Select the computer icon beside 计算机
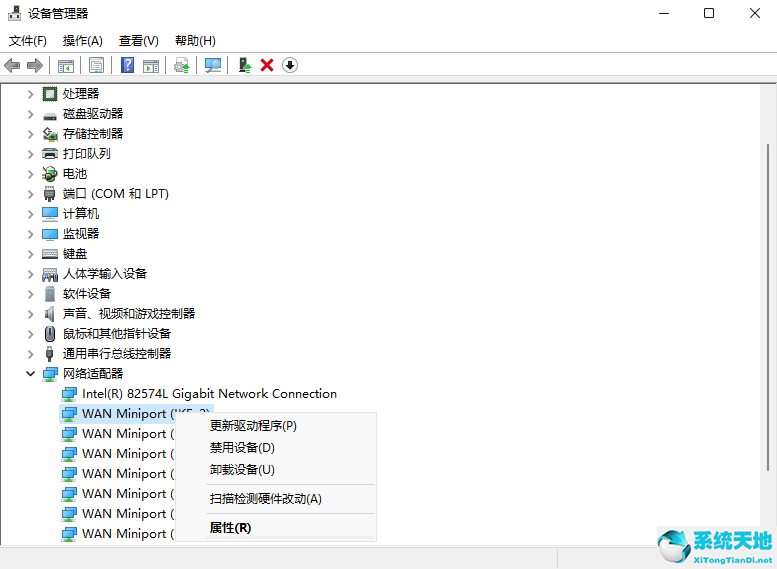Viewport: 777px width, 569px height. (50, 214)
